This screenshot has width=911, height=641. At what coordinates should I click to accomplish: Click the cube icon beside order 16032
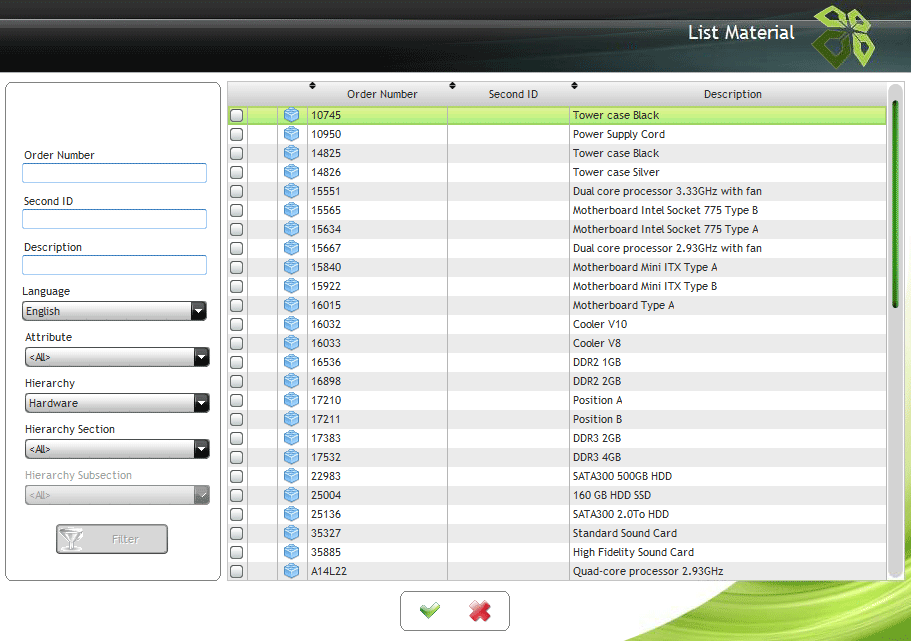click(291, 324)
